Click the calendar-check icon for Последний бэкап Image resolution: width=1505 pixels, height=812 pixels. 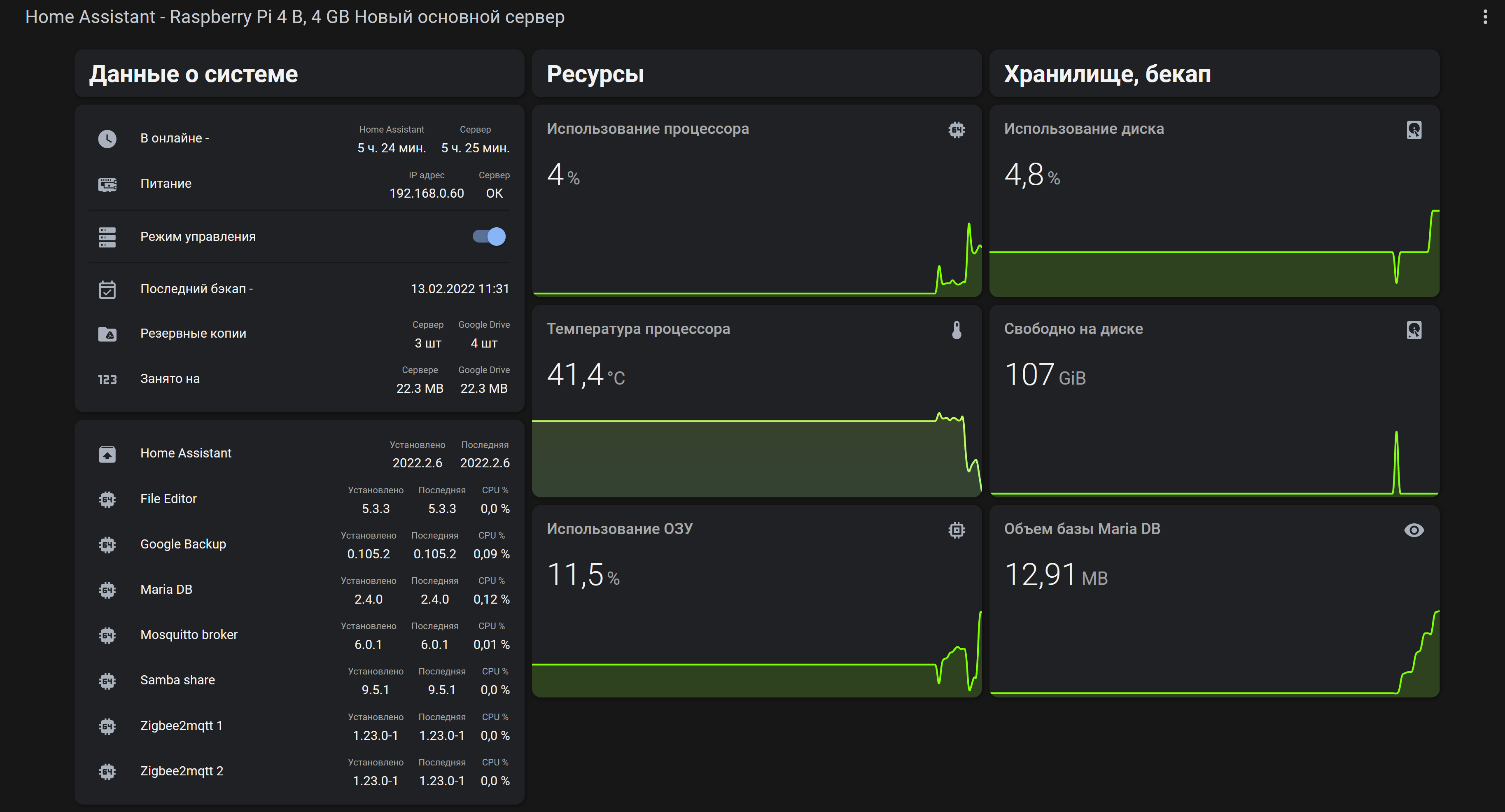coord(107,289)
